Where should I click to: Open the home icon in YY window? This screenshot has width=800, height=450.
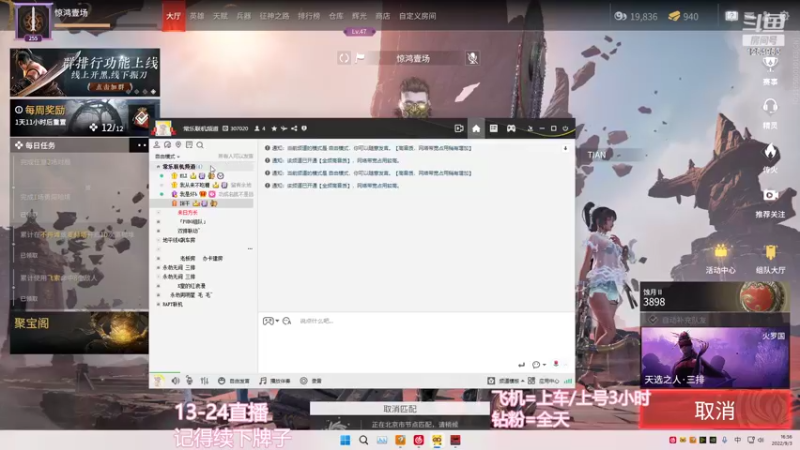click(476, 129)
